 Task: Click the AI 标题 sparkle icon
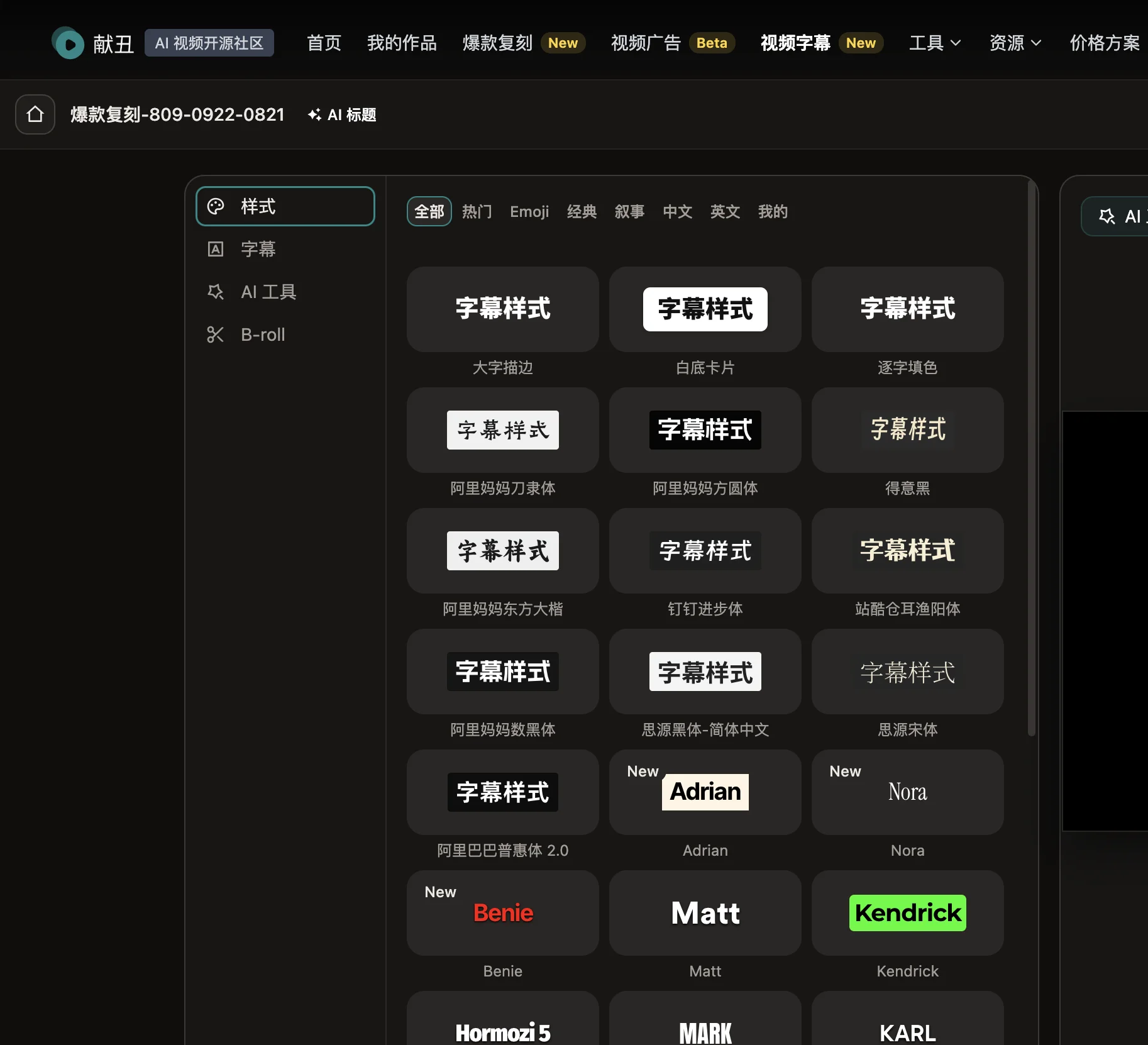click(x=314, y=114)
